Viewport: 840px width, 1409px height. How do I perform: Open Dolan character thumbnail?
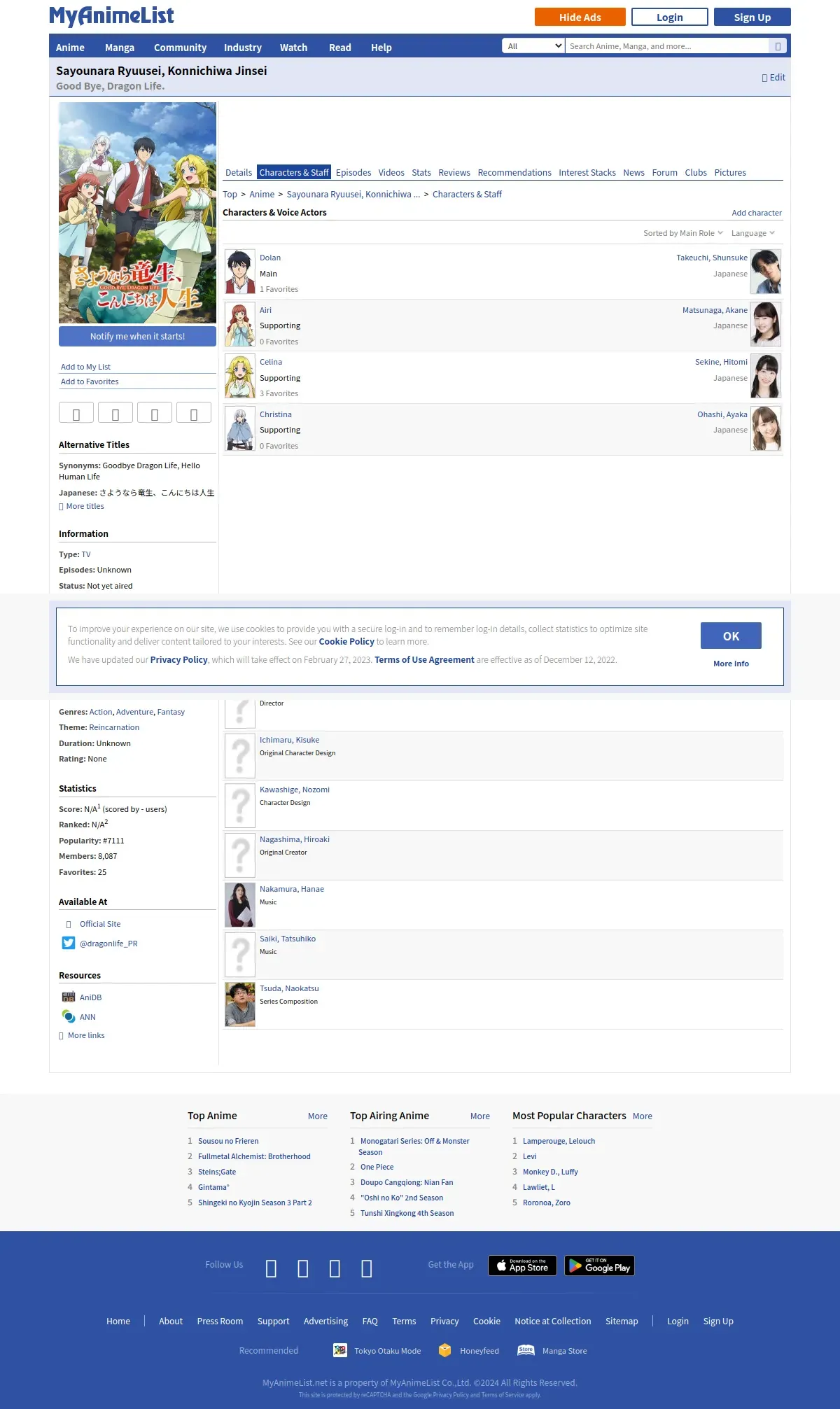(x=240, y=272)
